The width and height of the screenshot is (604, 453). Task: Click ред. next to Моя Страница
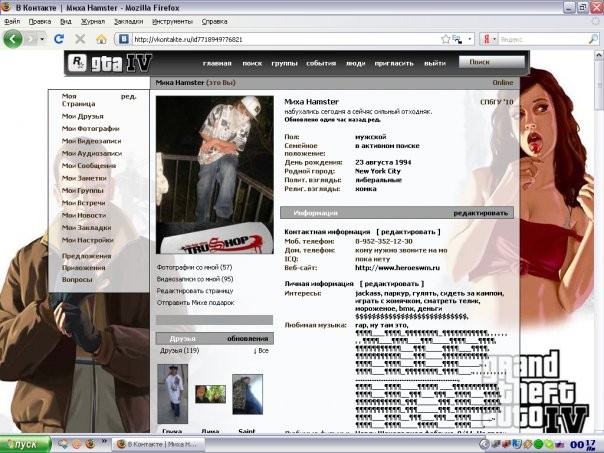point(129,96)
